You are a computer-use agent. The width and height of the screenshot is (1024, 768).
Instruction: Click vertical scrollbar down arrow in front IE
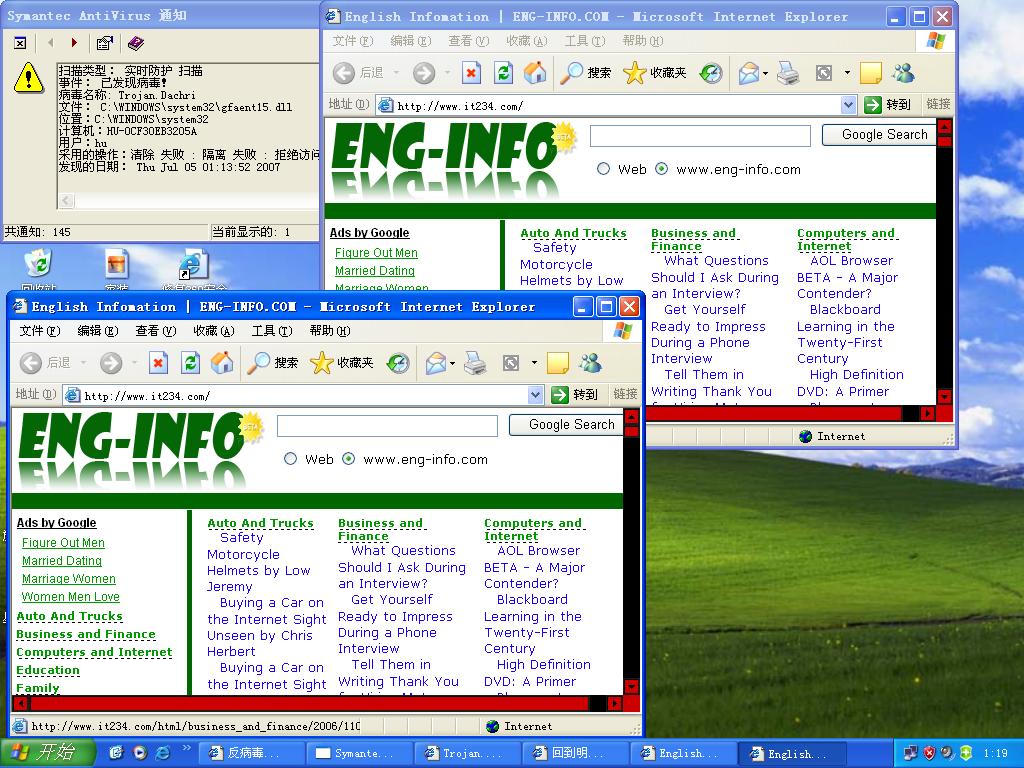[631, 686]
